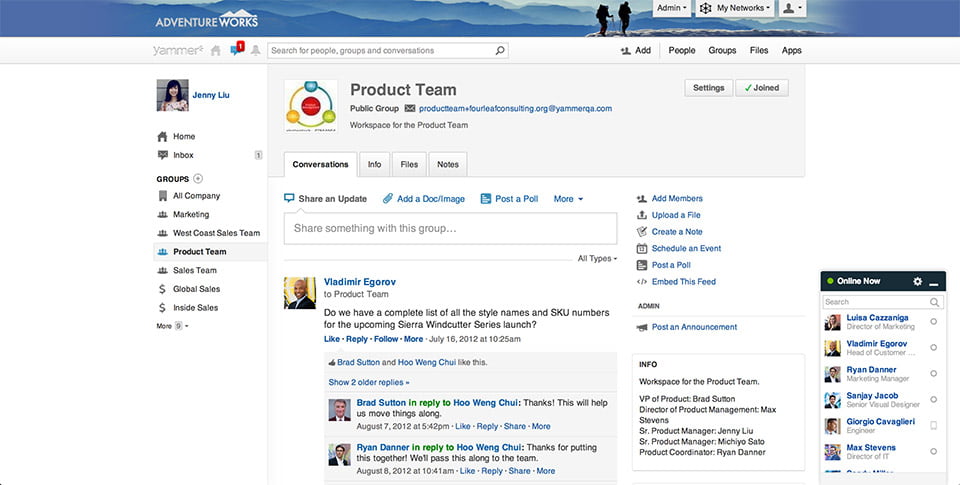Open the Admin dropdown

[672, 8]
